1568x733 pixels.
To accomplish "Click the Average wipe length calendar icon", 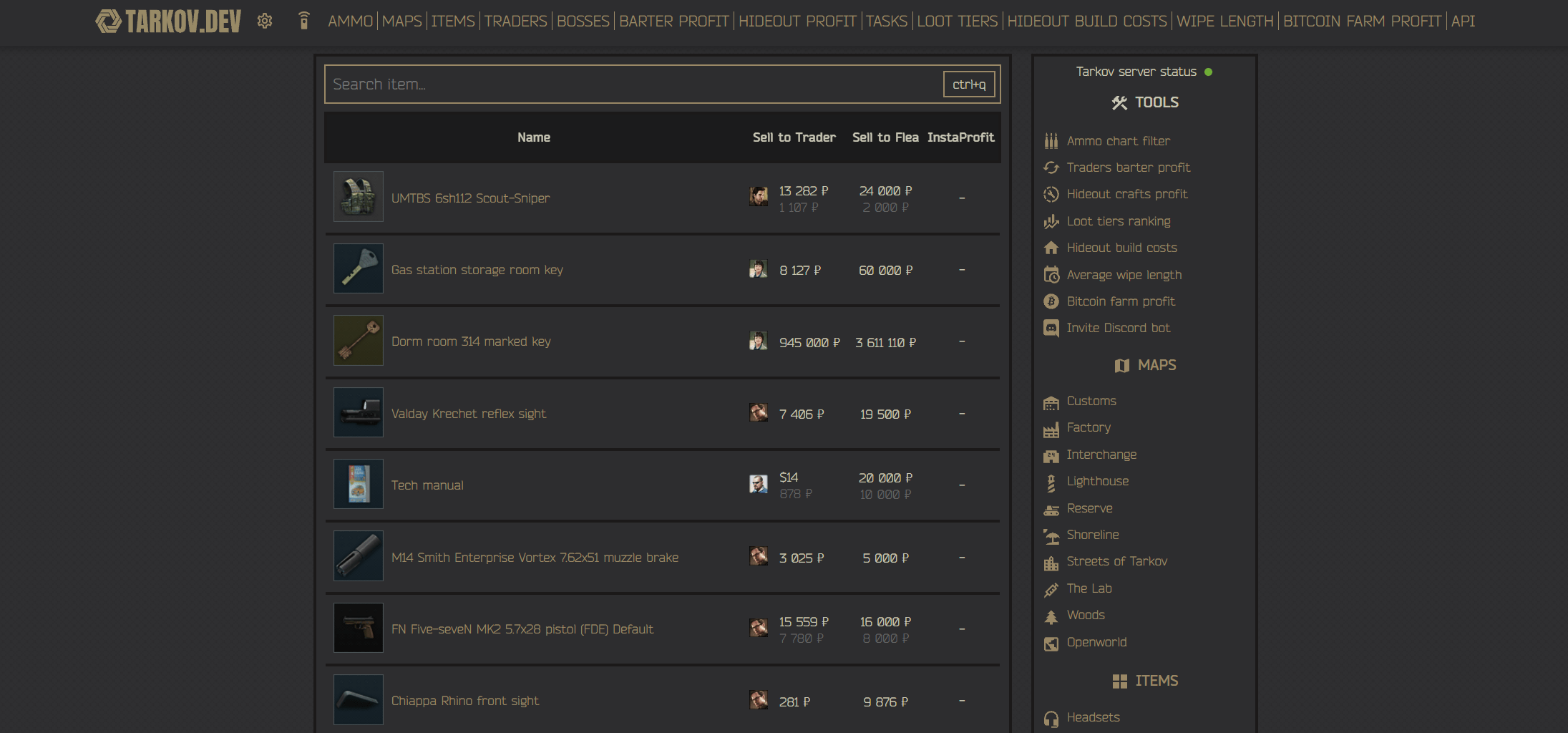I will (1051, 275).
